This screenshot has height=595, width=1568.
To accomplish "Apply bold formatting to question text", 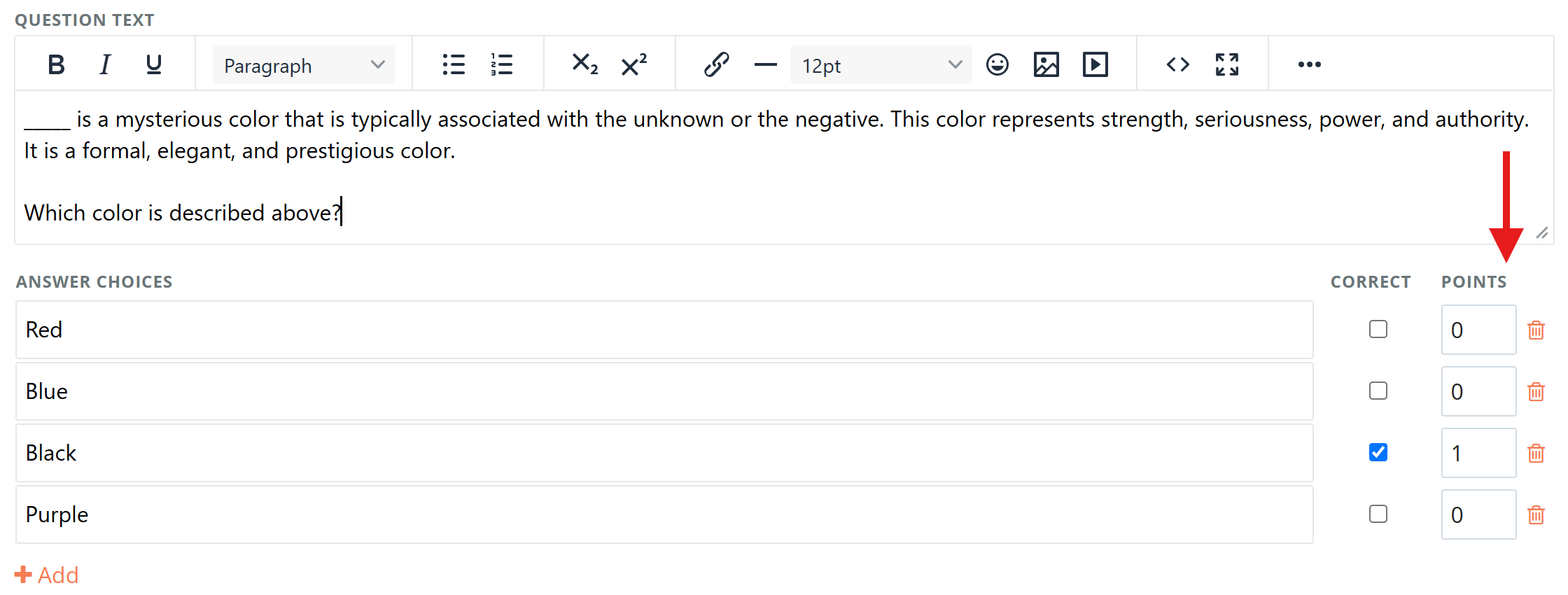I will pos(57,65).
